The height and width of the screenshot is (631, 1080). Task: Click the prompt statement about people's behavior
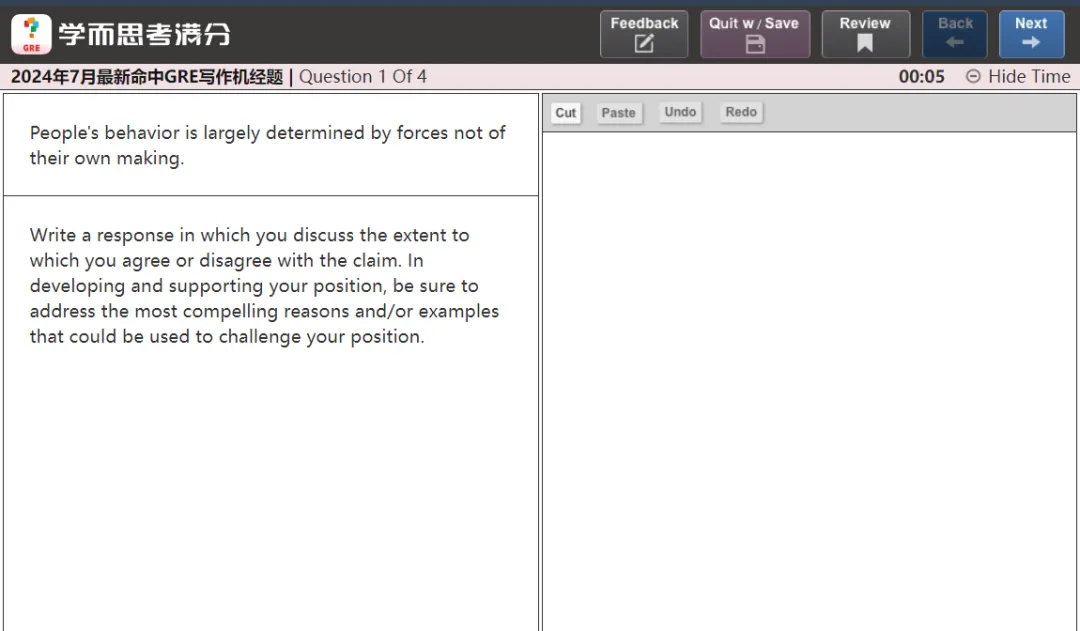click(x=267, y=145)
